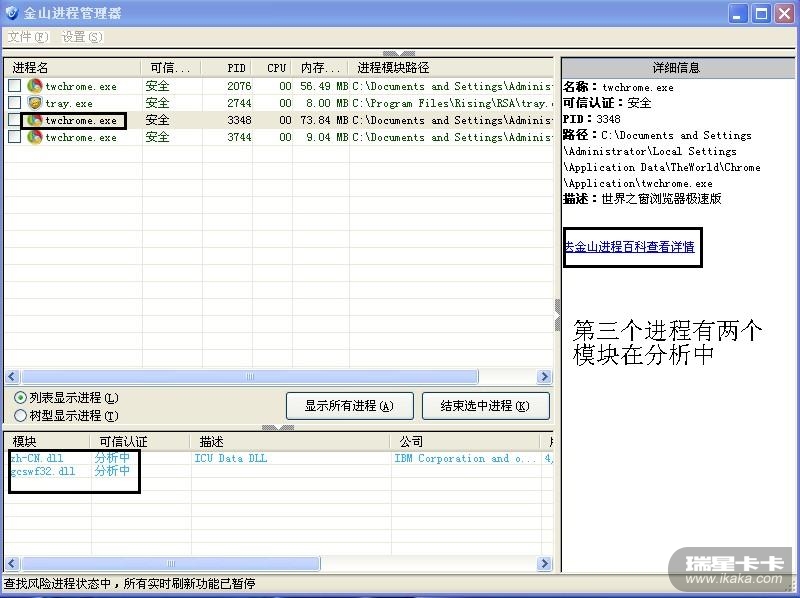
Task: Click the PID 3744 cell
Action: click(239, 137)
